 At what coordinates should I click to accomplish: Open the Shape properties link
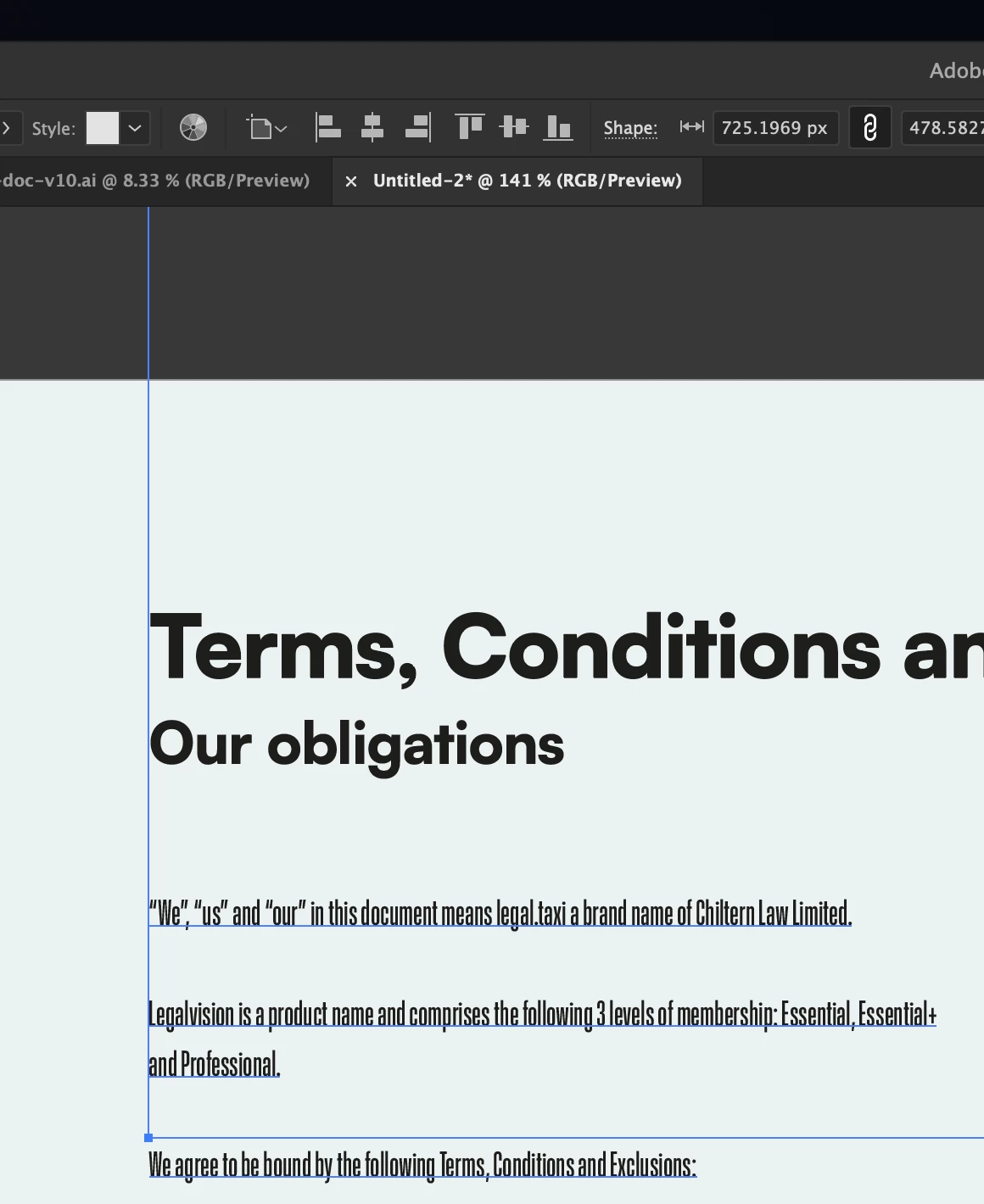pos(630,128)
